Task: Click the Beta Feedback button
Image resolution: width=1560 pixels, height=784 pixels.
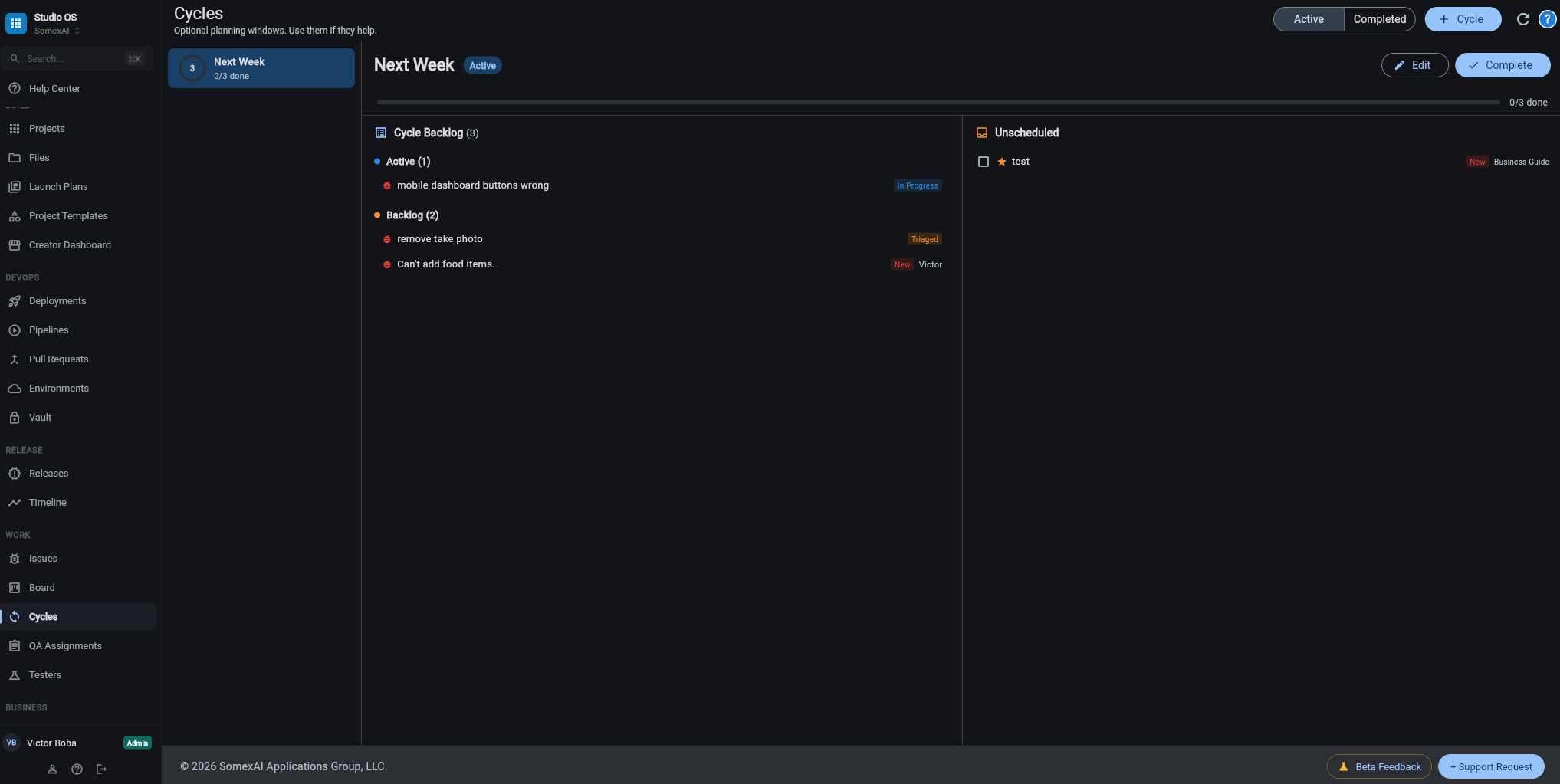Action: (1378, 766)
